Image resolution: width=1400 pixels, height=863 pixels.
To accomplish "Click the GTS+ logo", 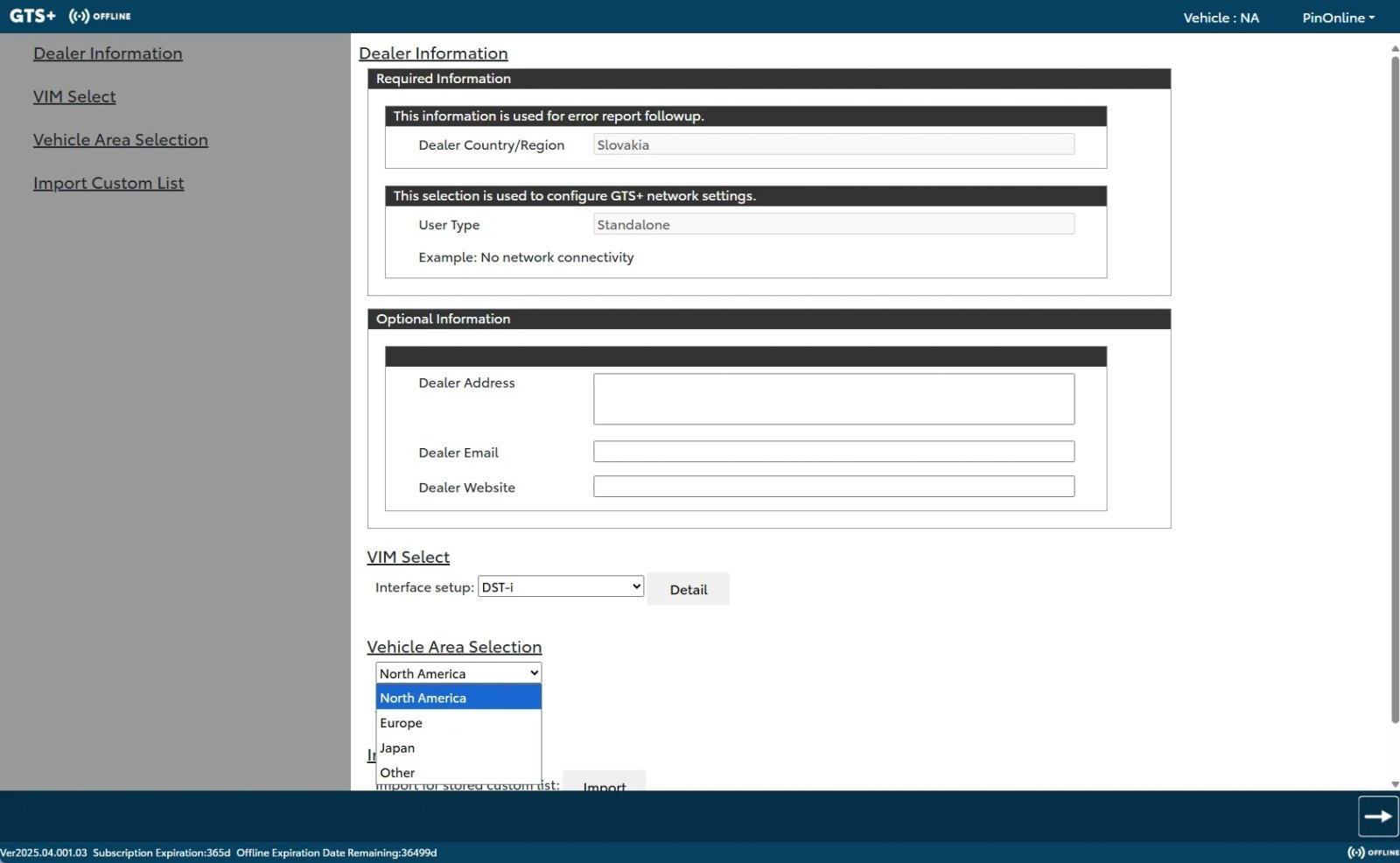I will [x=32, y=16].
